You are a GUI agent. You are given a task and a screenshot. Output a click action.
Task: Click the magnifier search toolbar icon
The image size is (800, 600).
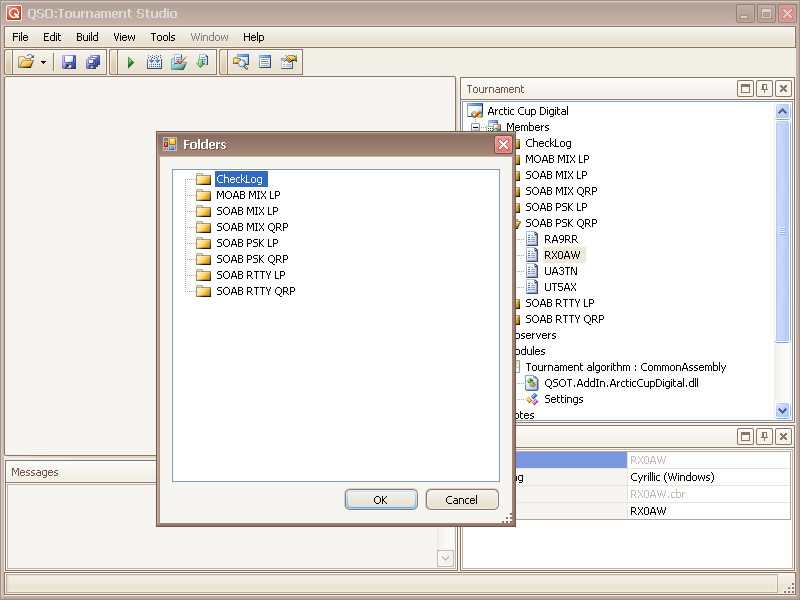tap(241, 62)
